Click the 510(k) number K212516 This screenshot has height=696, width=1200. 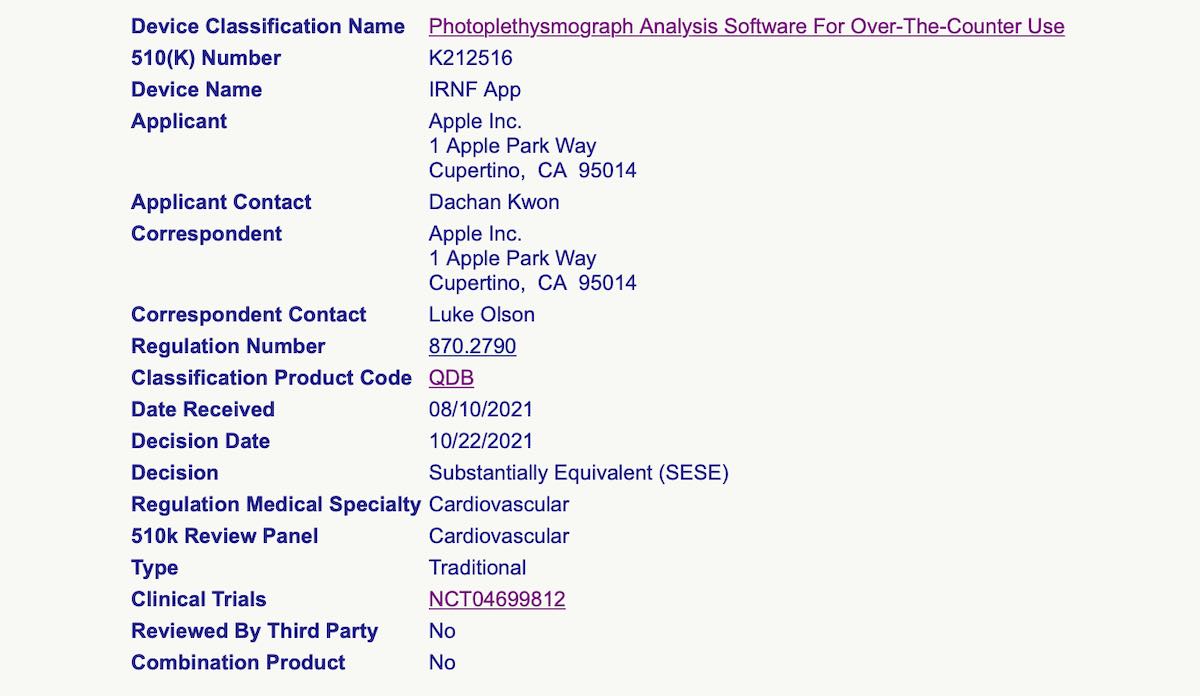pos(470,58)
